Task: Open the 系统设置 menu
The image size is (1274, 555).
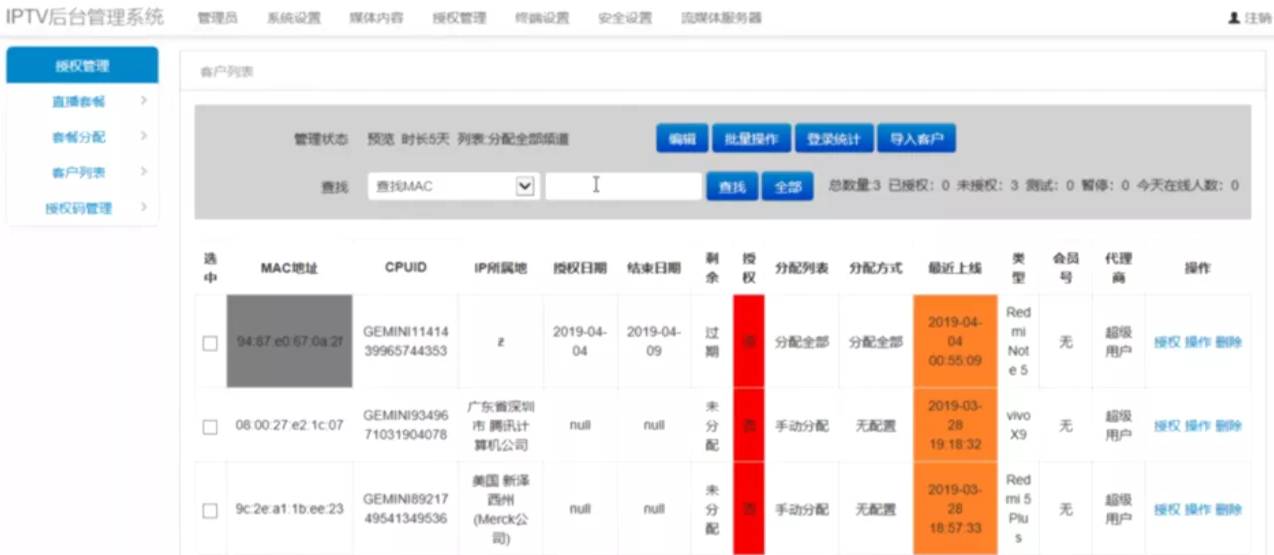Action: tap(293, 18)
